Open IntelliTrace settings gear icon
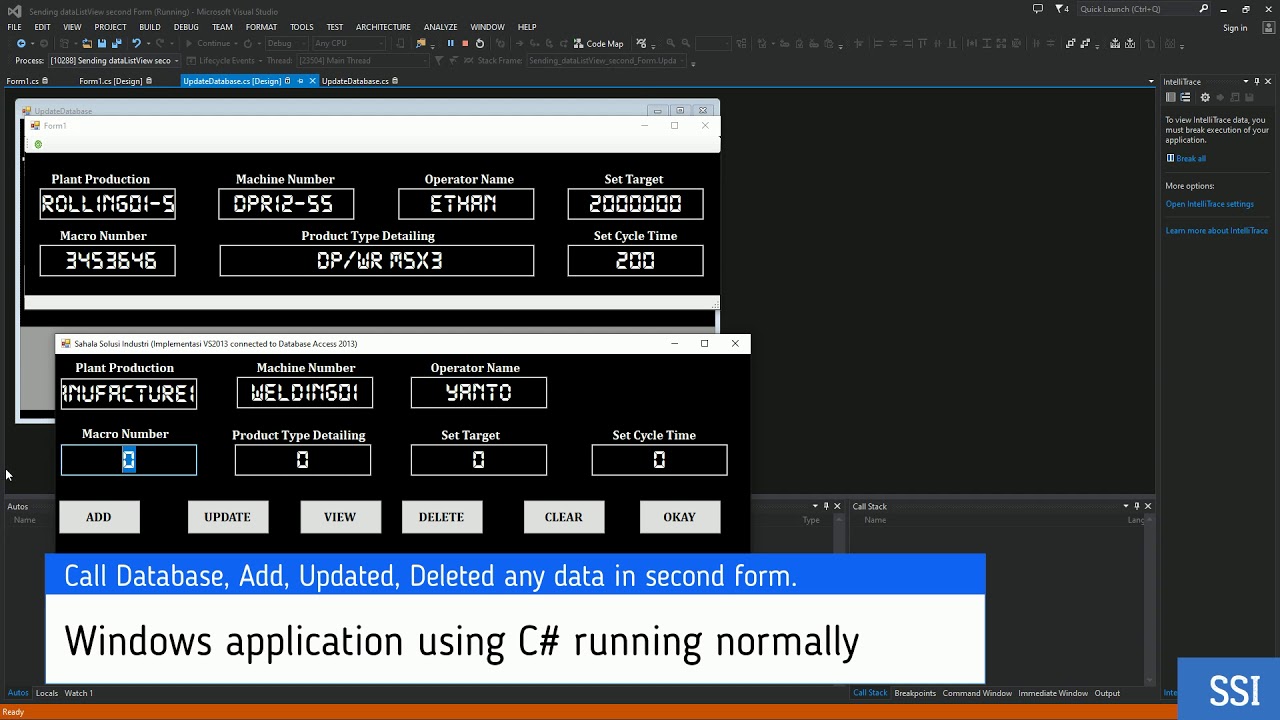This screenshot has width=1280, height=720. click(1205, 97)
